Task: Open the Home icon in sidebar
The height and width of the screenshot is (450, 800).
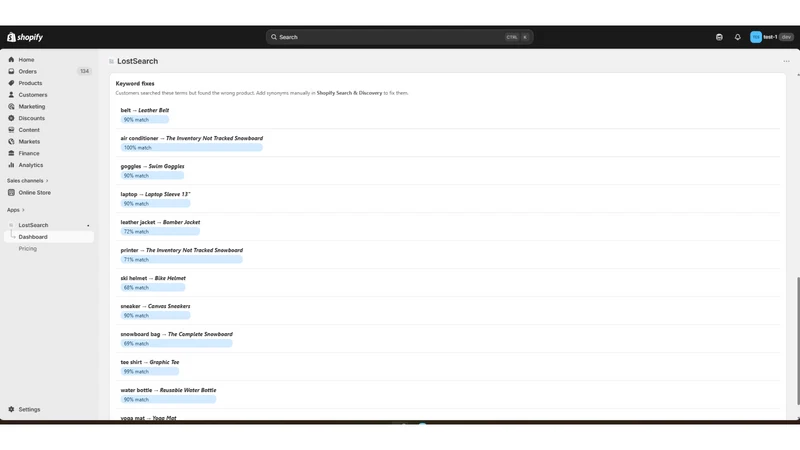Action: pyautogui.click(x=11, y=60)
